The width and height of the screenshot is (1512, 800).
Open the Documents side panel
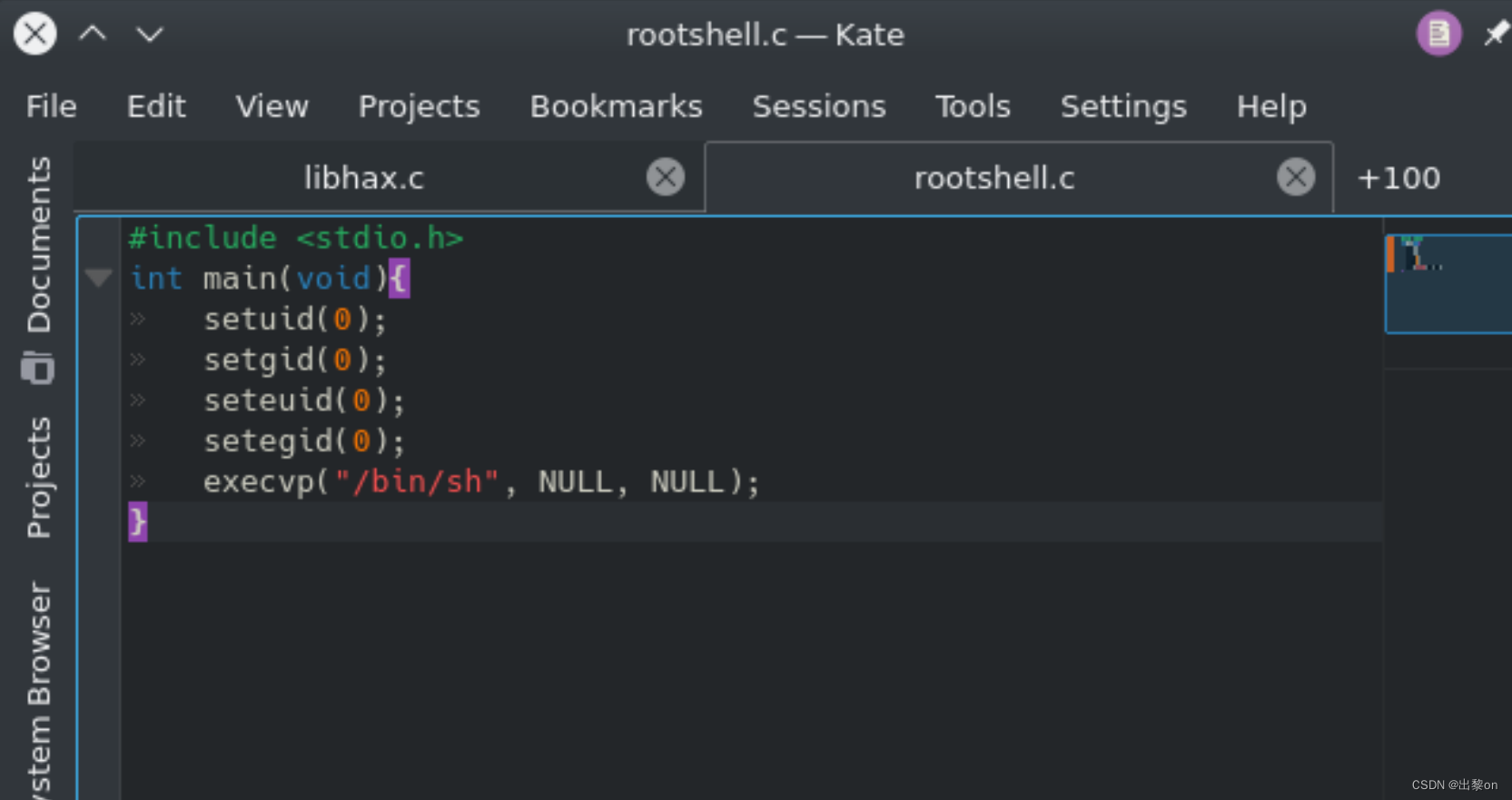(x=38, y=269)
